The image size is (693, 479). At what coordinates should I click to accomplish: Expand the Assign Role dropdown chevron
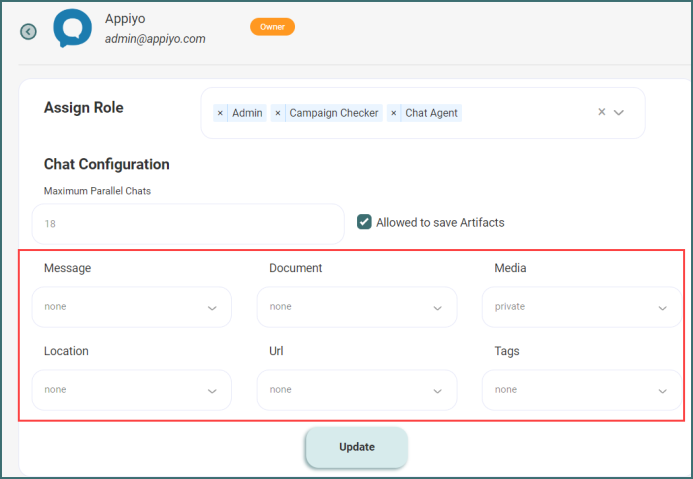[x=619, y=112]
